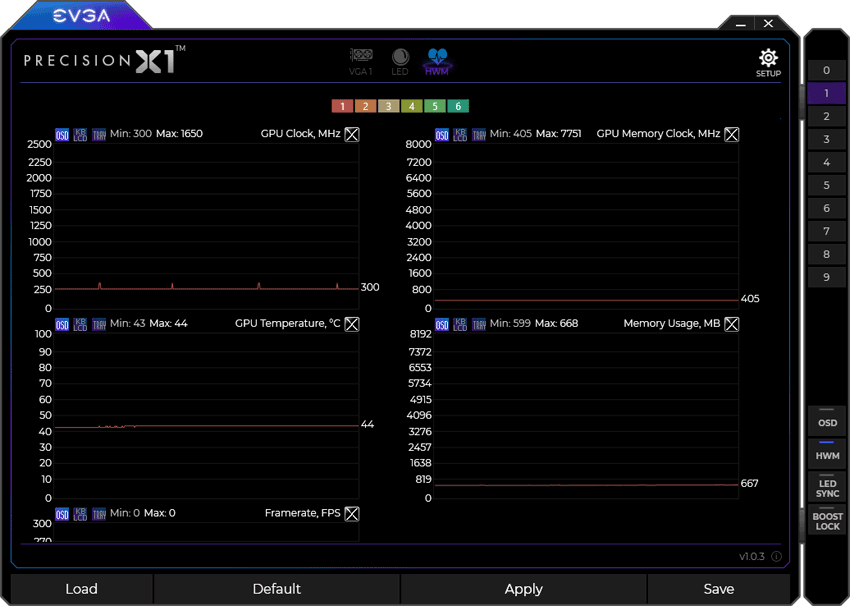Toggle KB LCD for Framerate graph
The image size is (850, 606).
coord(80,514)
